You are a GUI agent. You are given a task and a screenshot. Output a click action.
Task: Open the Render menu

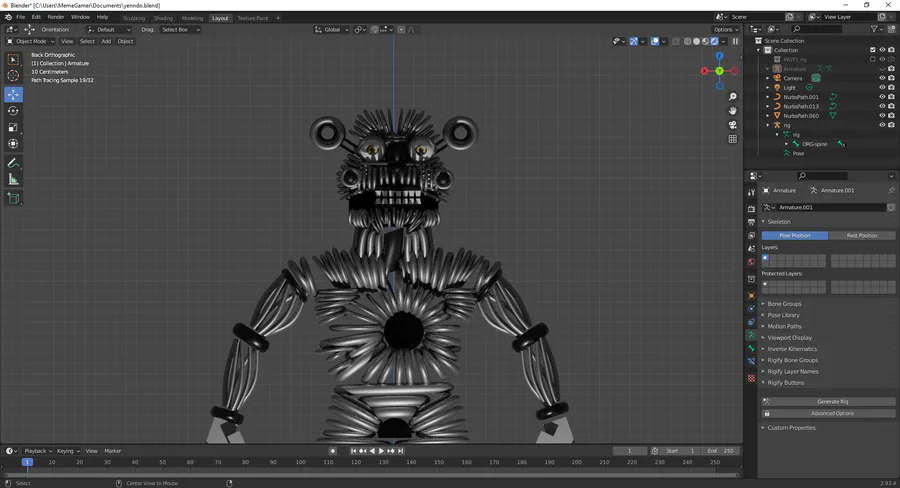tap(56, 17)
